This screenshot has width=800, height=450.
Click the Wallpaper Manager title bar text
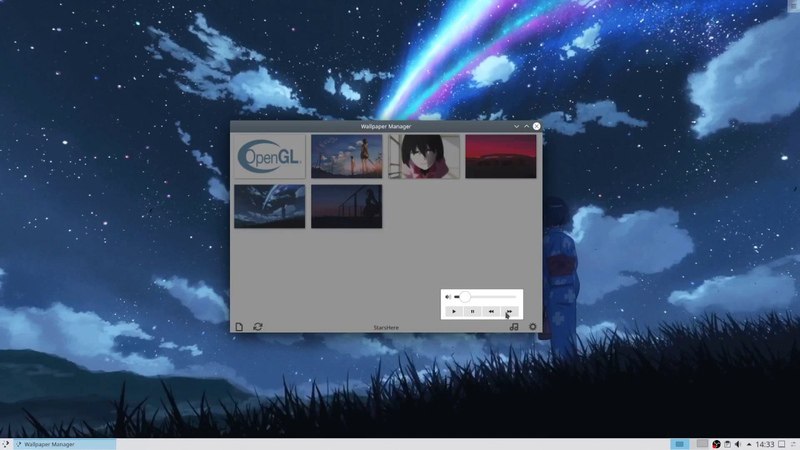point(386,126)
